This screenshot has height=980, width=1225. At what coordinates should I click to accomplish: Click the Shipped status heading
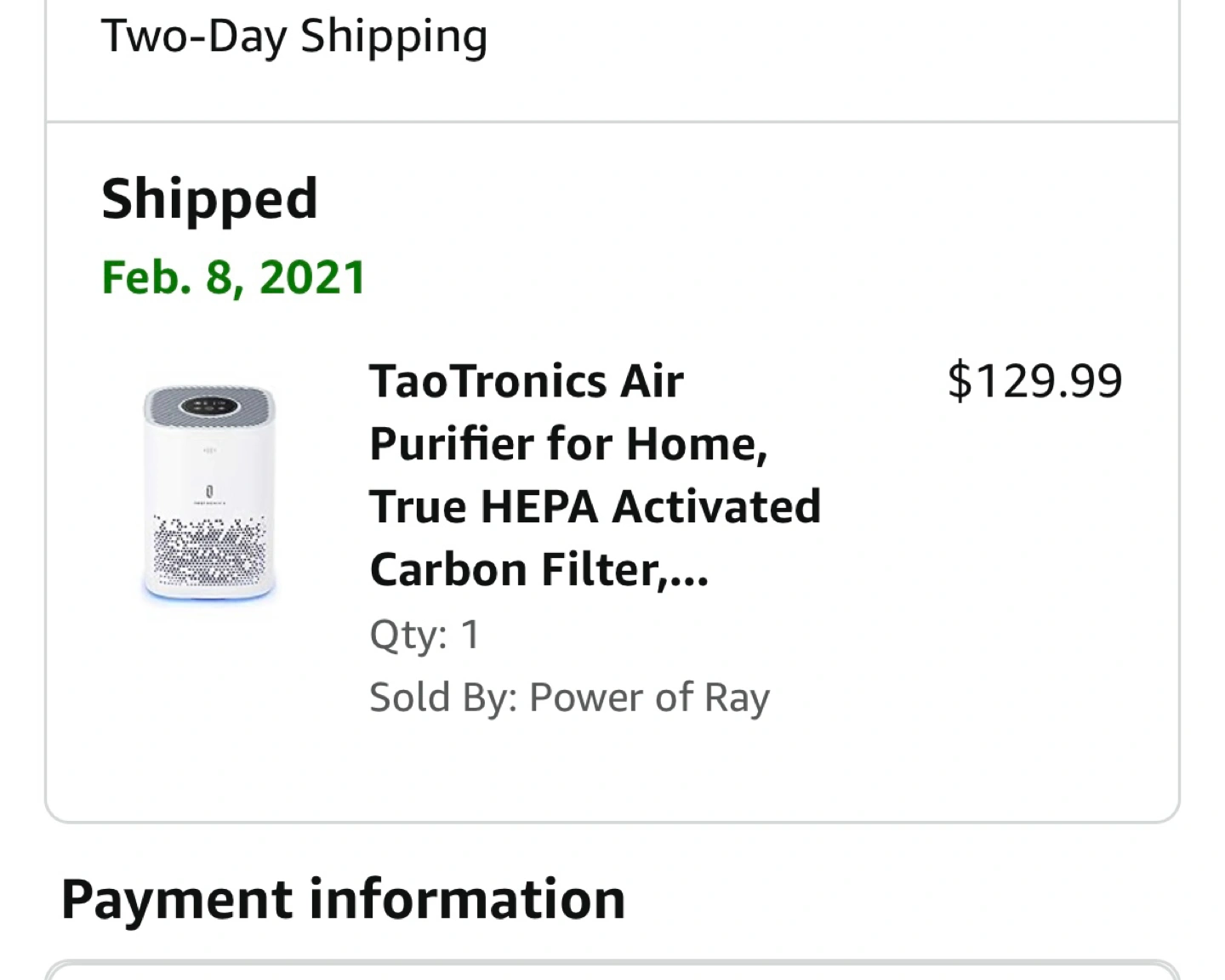(209, 198)
